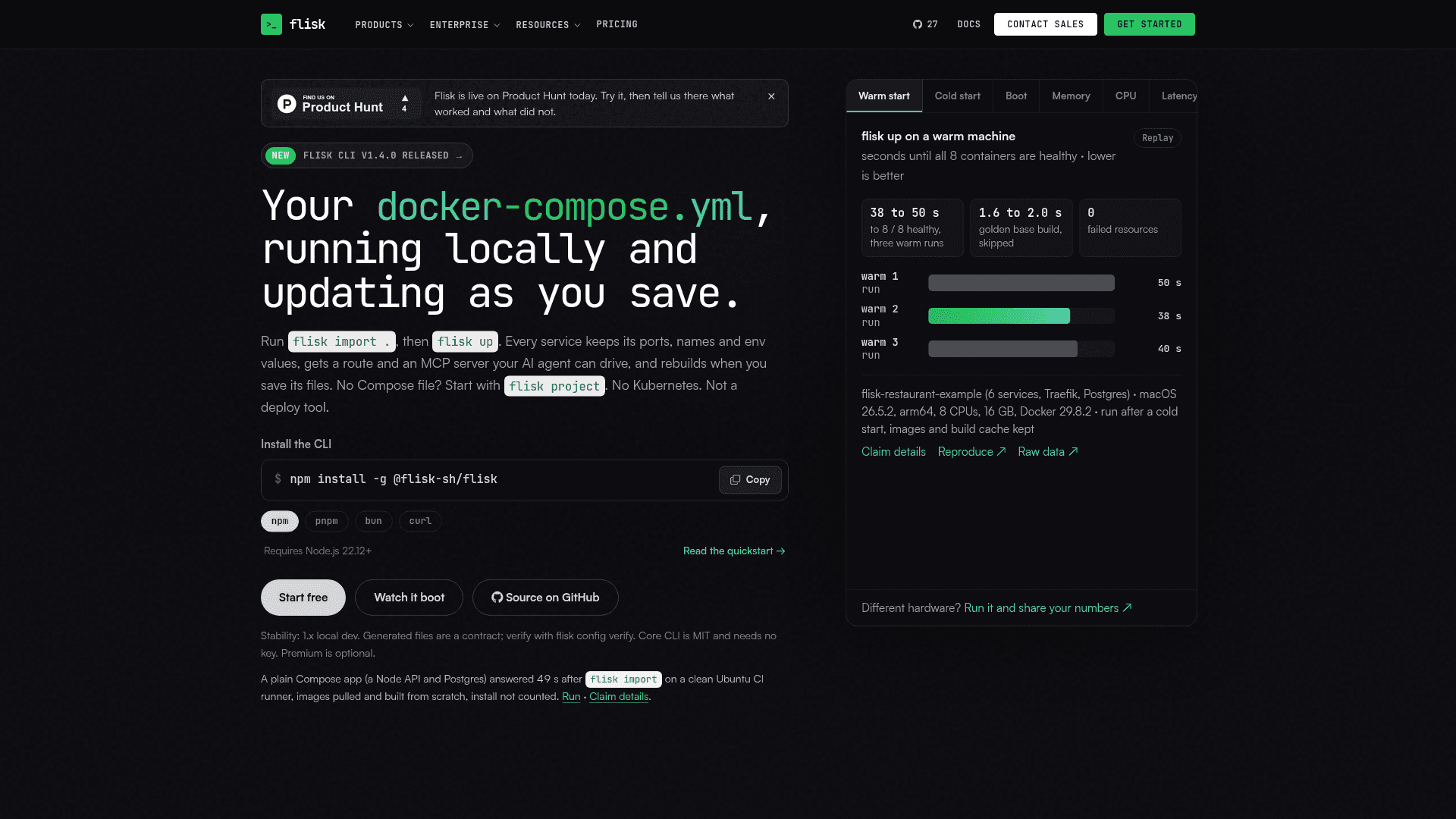Click the 0 failed resources stat card

coord(1130,227)
